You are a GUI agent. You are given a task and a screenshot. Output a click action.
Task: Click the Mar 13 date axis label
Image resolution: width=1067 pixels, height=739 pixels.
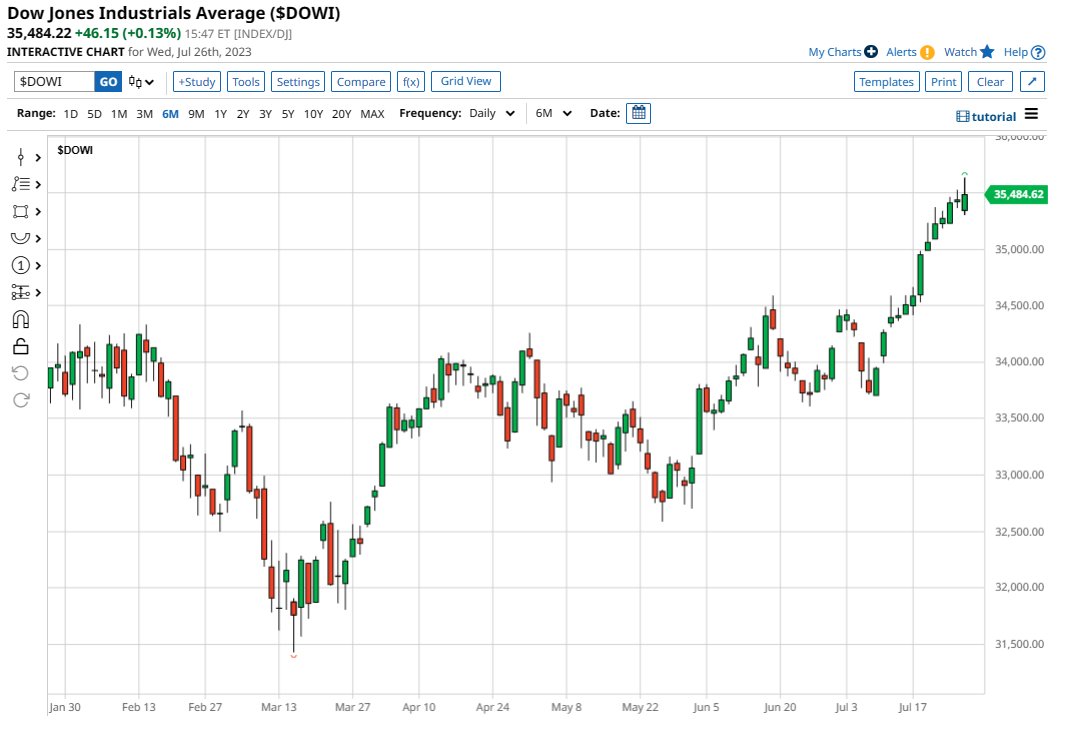(279, 707)
